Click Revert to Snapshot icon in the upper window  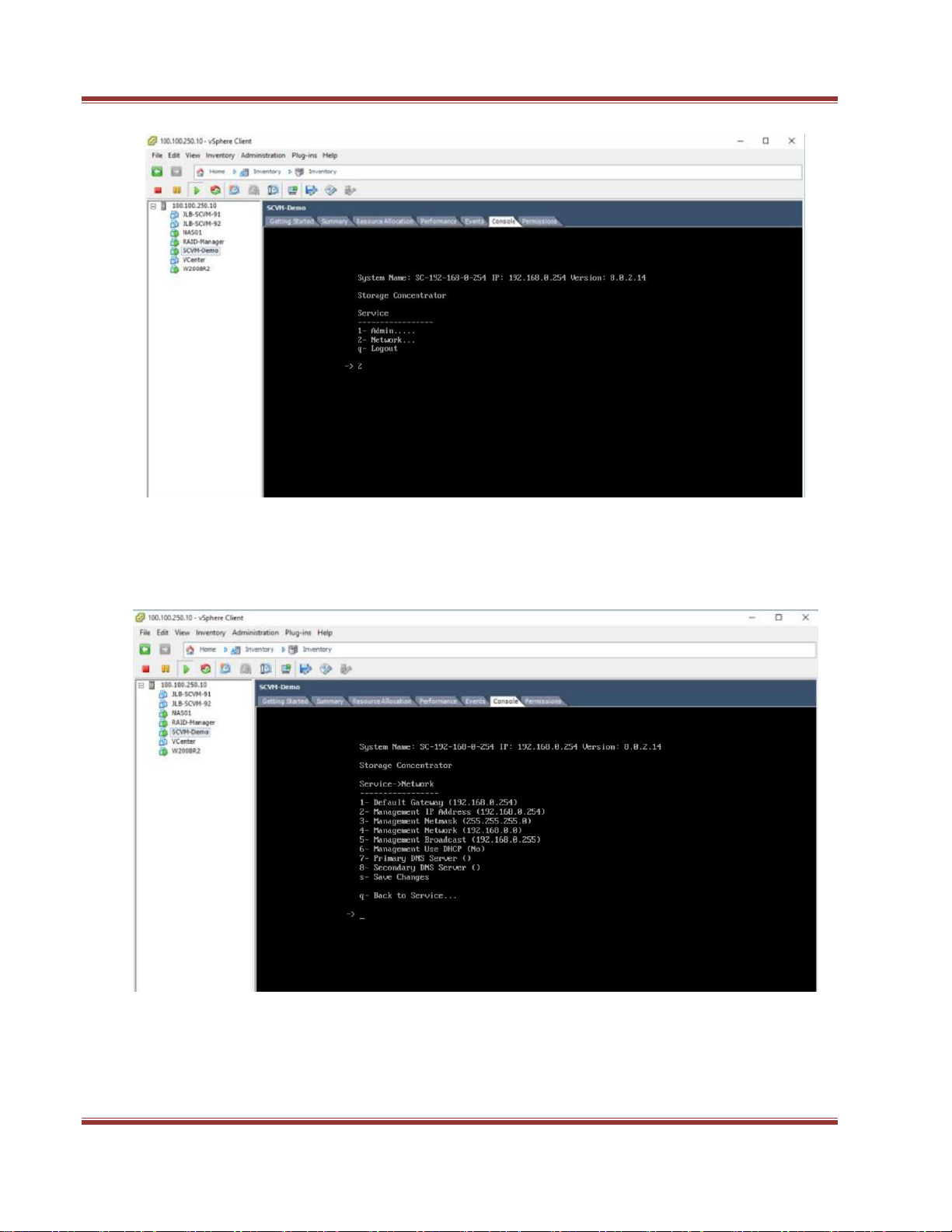tap(253, 190)
